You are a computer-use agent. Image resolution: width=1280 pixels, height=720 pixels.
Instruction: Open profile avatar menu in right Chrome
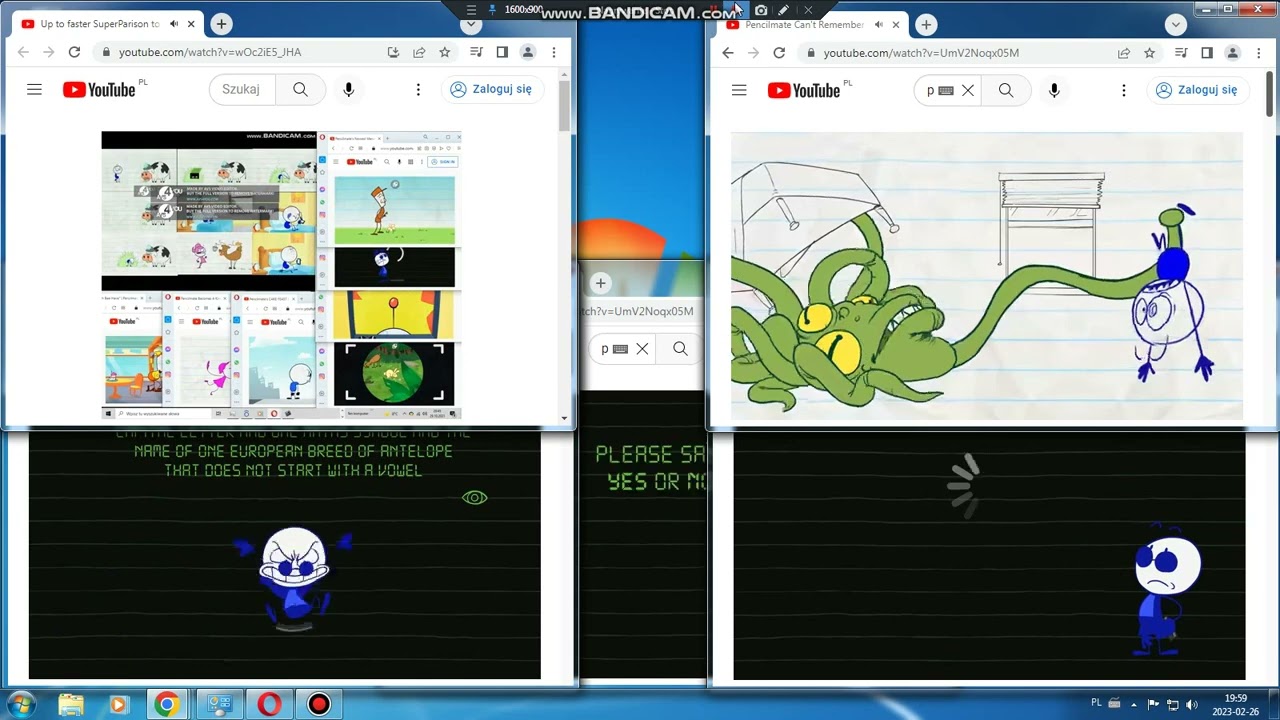[x=1233, y=52]
